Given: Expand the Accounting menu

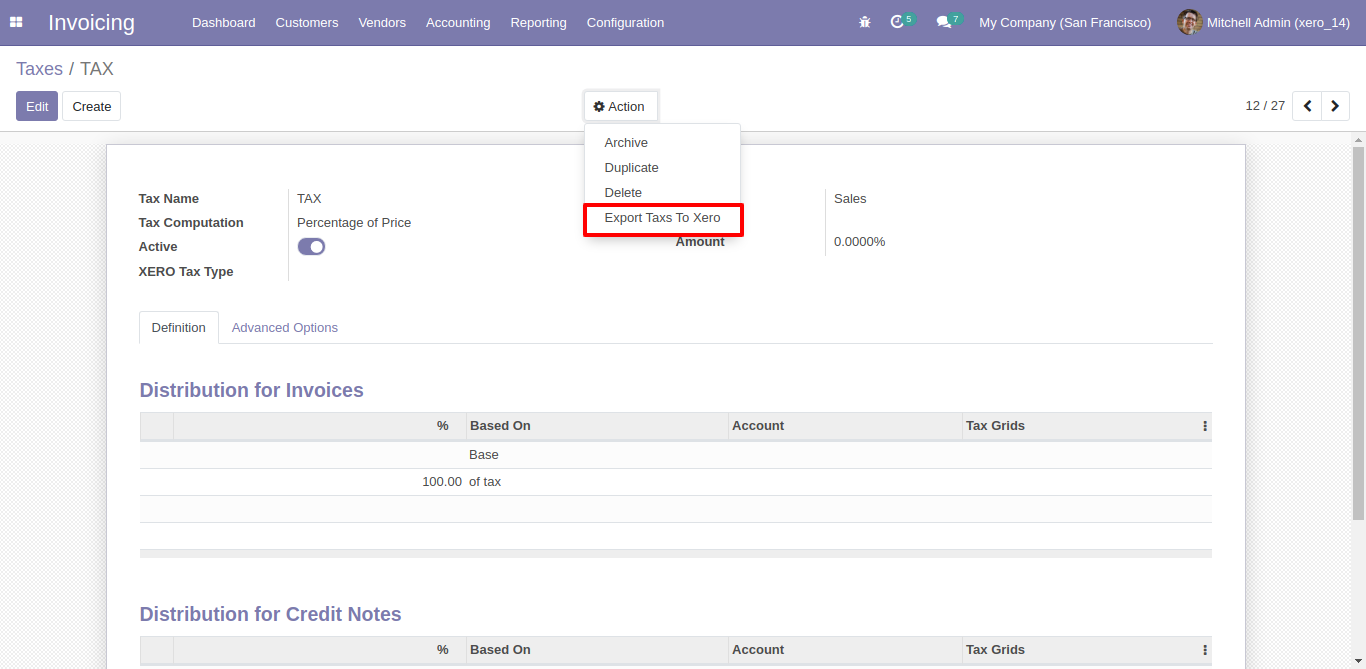Looking at the screenshot, I should coord(458,22).
